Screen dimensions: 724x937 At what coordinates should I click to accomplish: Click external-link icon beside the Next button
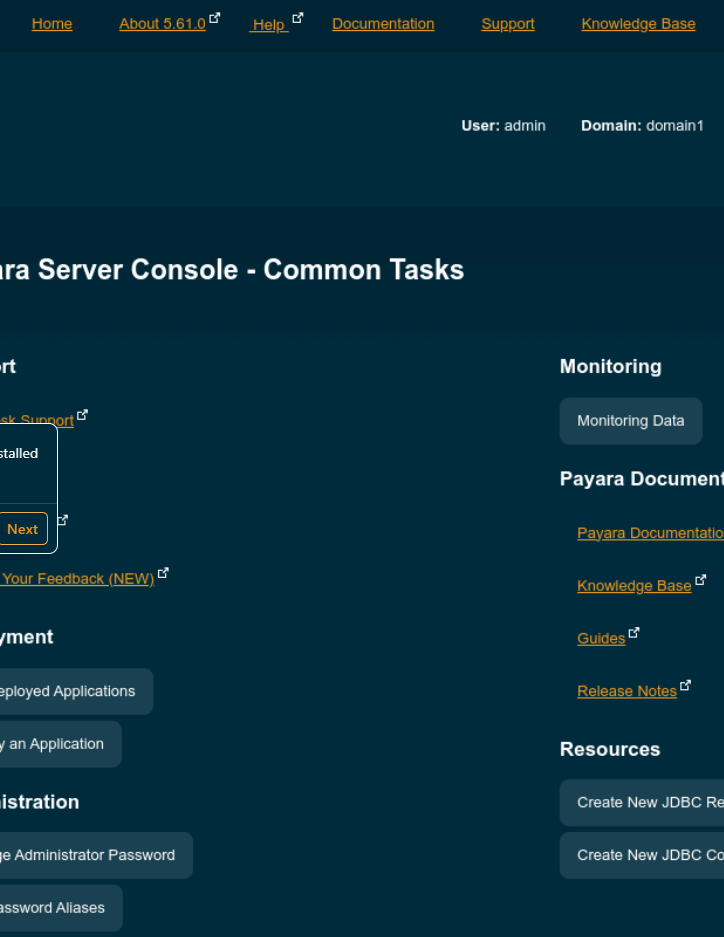pyautogui.click(x=63, y=520)
